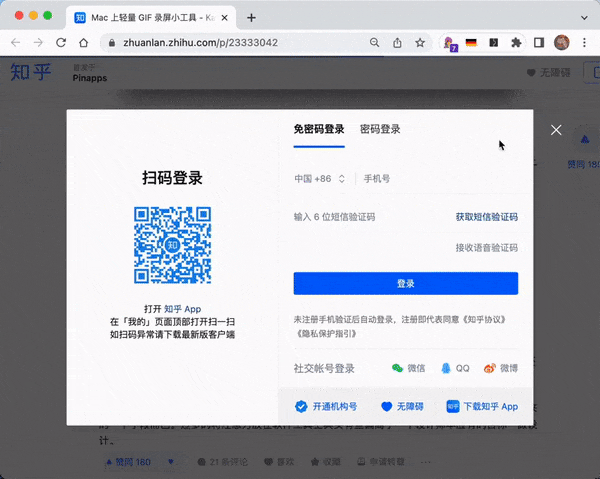Open the 中国 +86 country code dropdown
This screenshot has width=600, height=479.
[x=320, y=179]
